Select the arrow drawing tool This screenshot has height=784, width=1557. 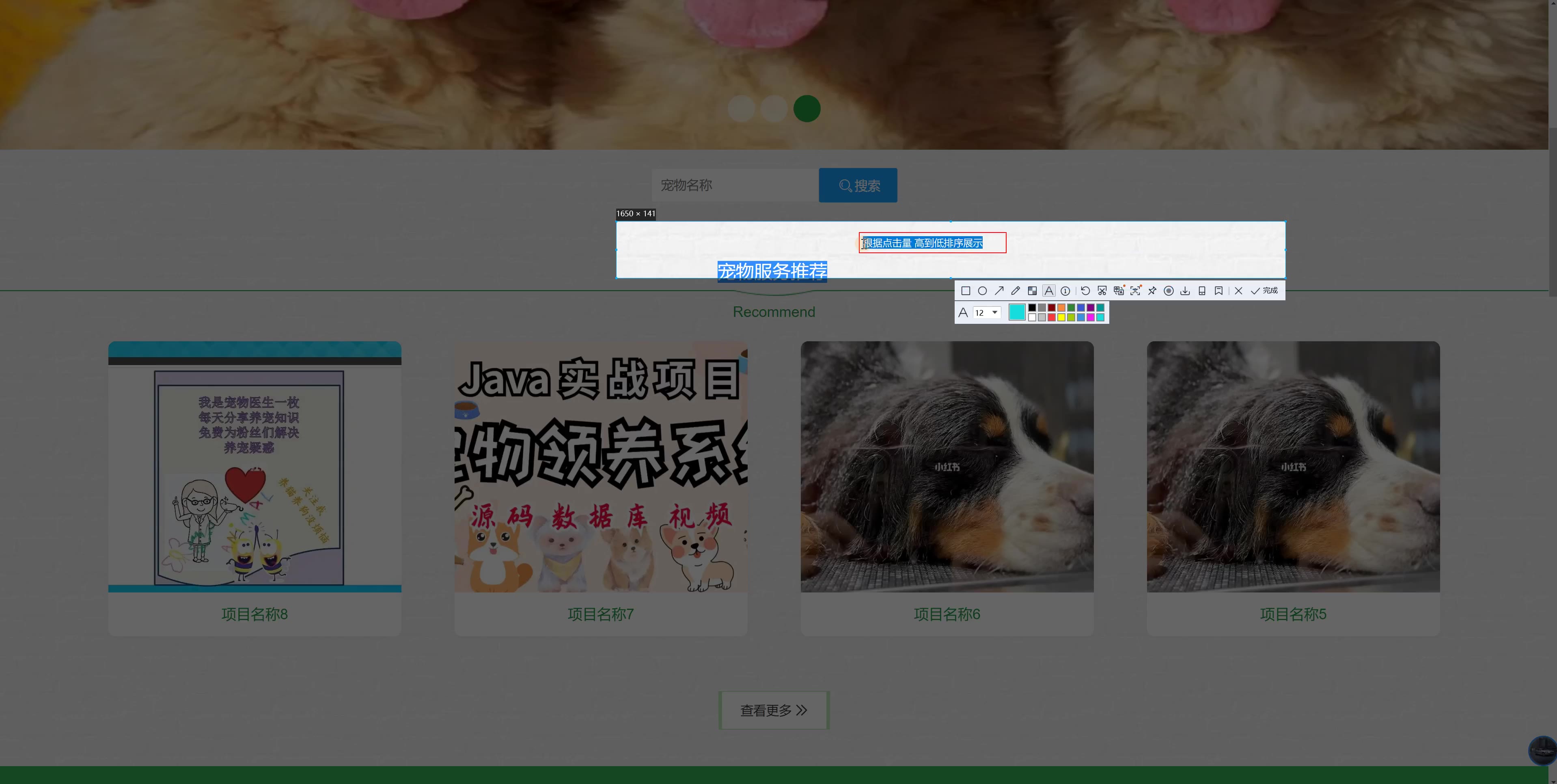[999, 291]
